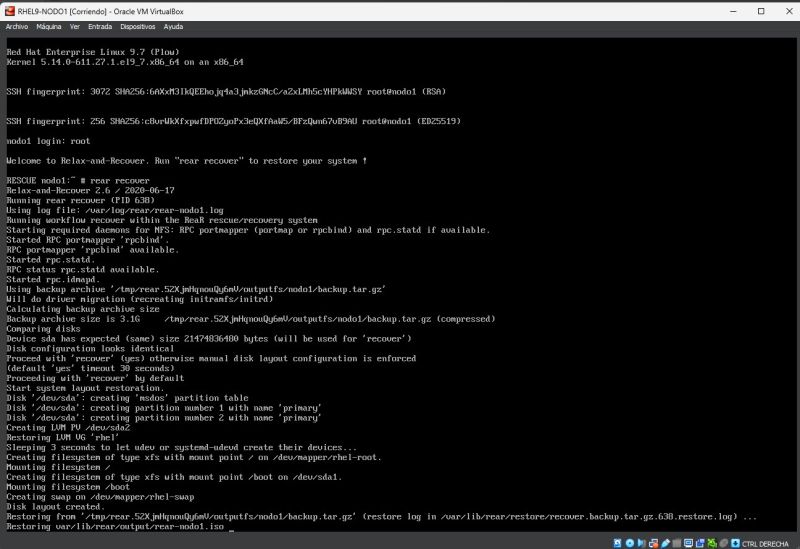Maximize the VirtualBox window

(761, 11)
